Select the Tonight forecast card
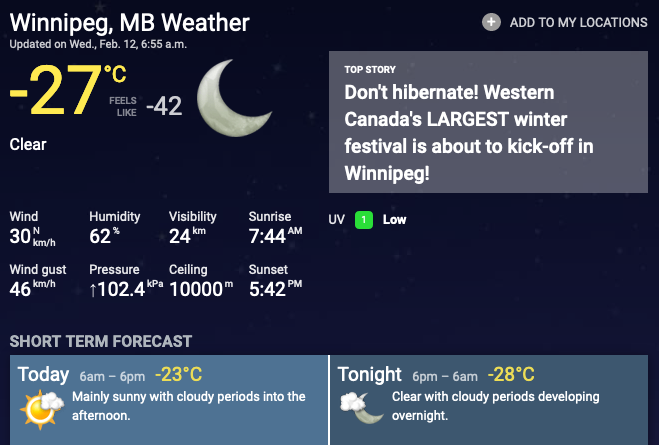The image size is (659, 445). click(x=495, y=400)
